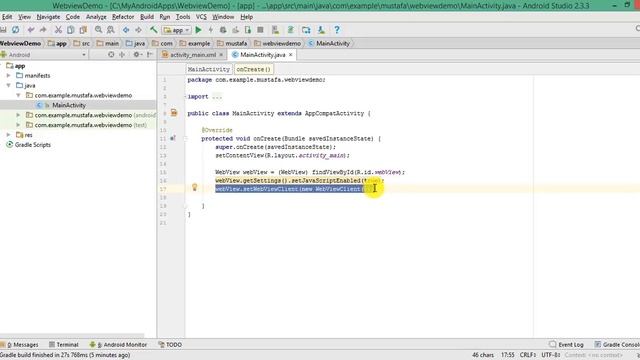Open the View menu
Viewport: 640px width, 360px height.
pyautogui.click(x=24, y=17)
